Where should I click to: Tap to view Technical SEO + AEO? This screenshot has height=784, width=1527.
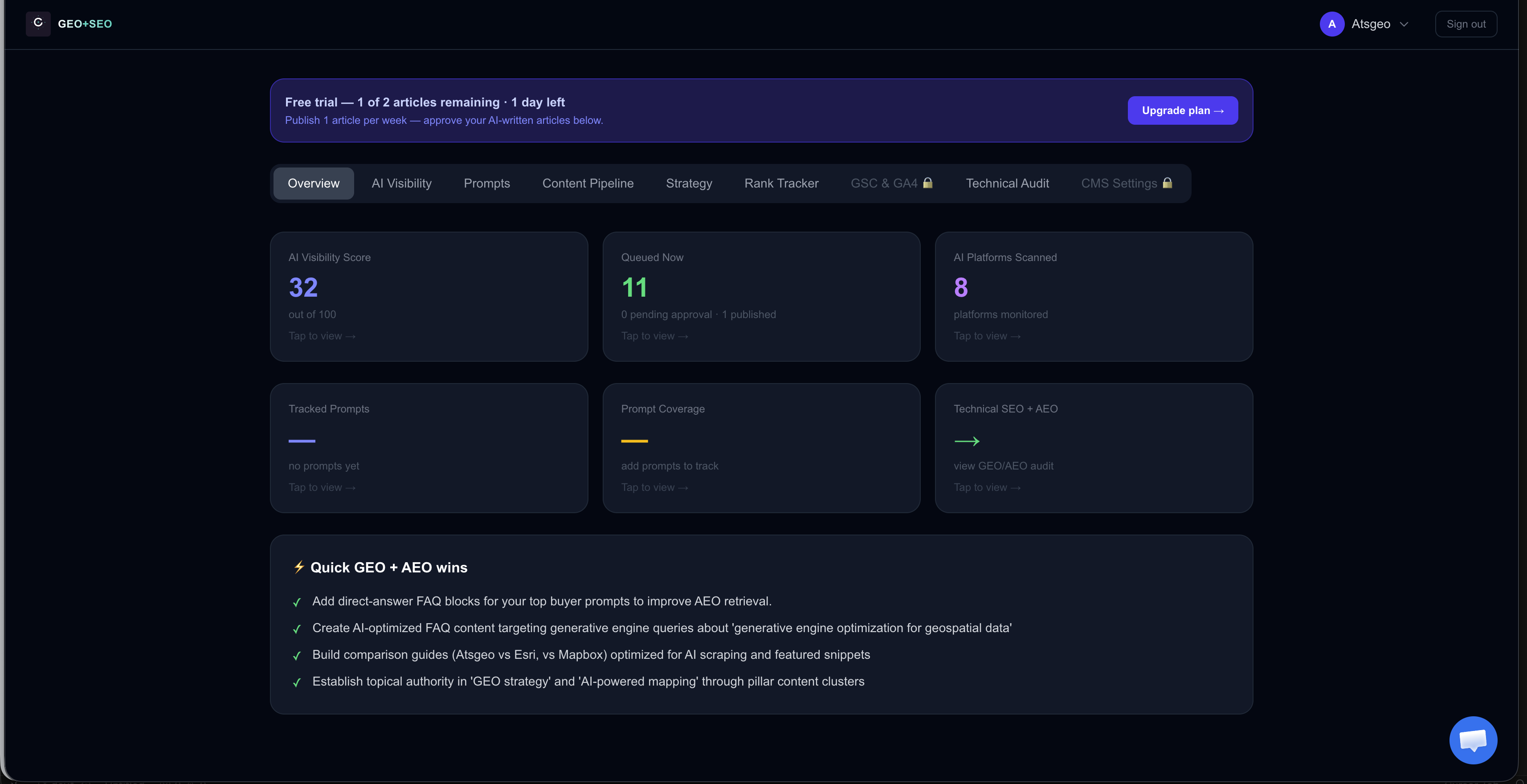pos(986,487)
